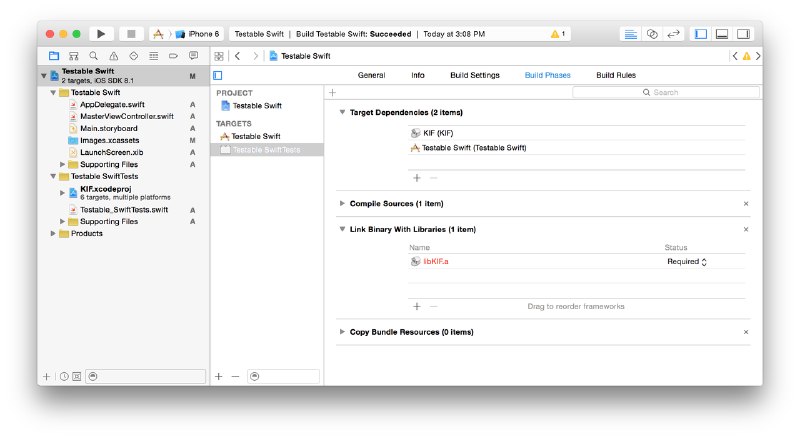Select libKIF.a library row
This screenshot has width=800, height=439.
click(577, 261)
